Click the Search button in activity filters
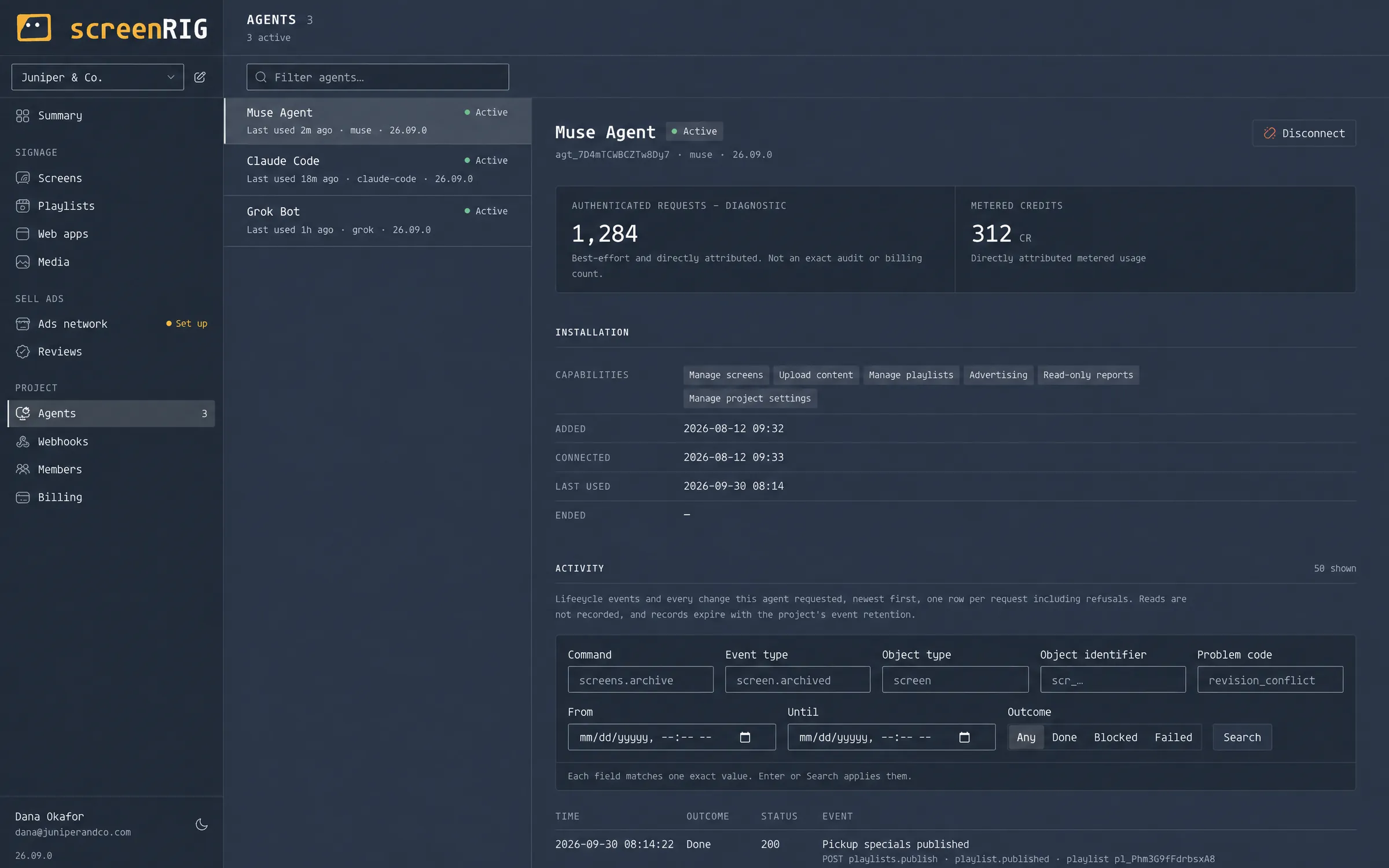This screenshot has width=1389, height=868. tap(1242, 737)
